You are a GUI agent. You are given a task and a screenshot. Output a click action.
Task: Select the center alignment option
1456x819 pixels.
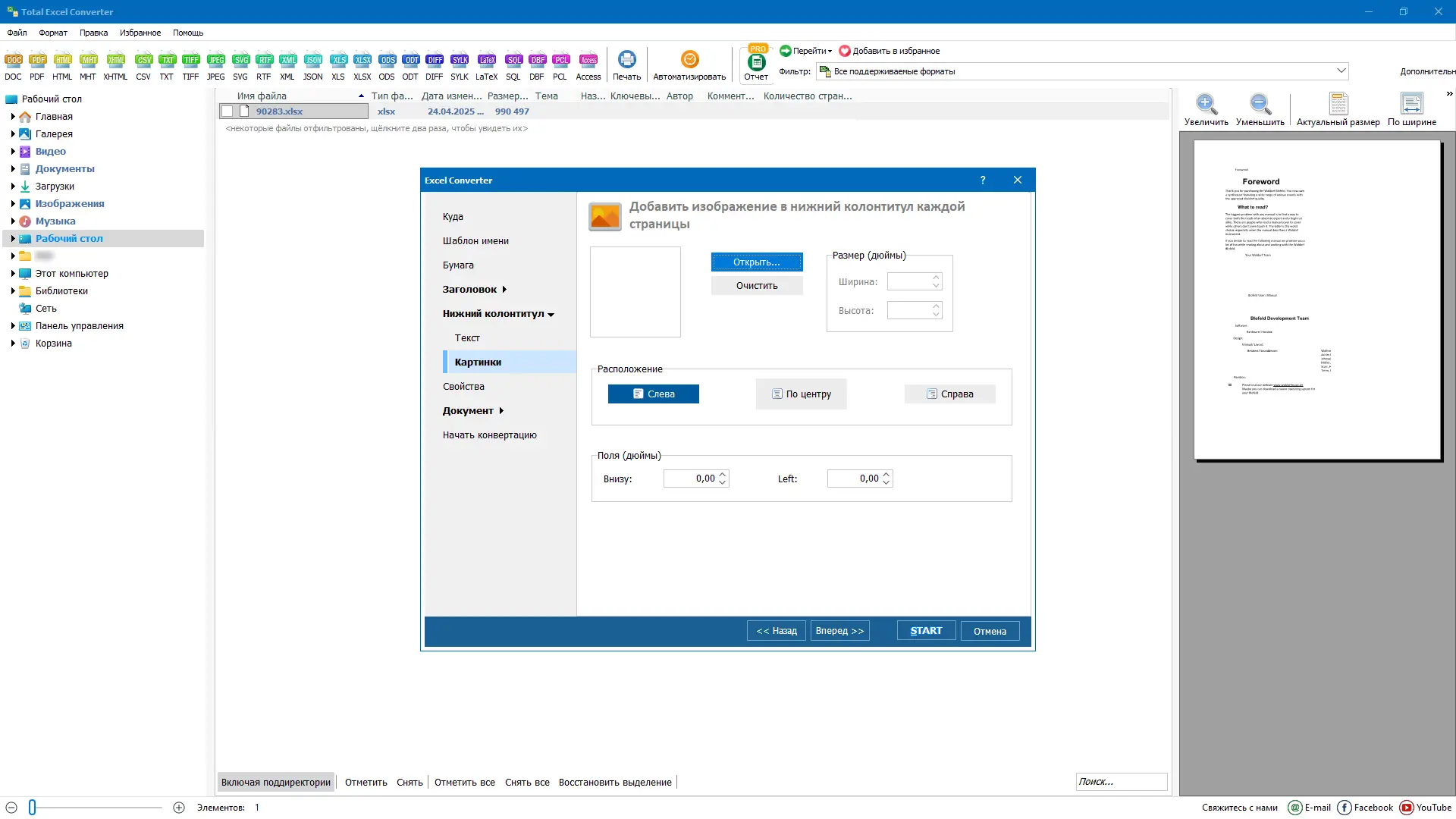coord(801,394)
